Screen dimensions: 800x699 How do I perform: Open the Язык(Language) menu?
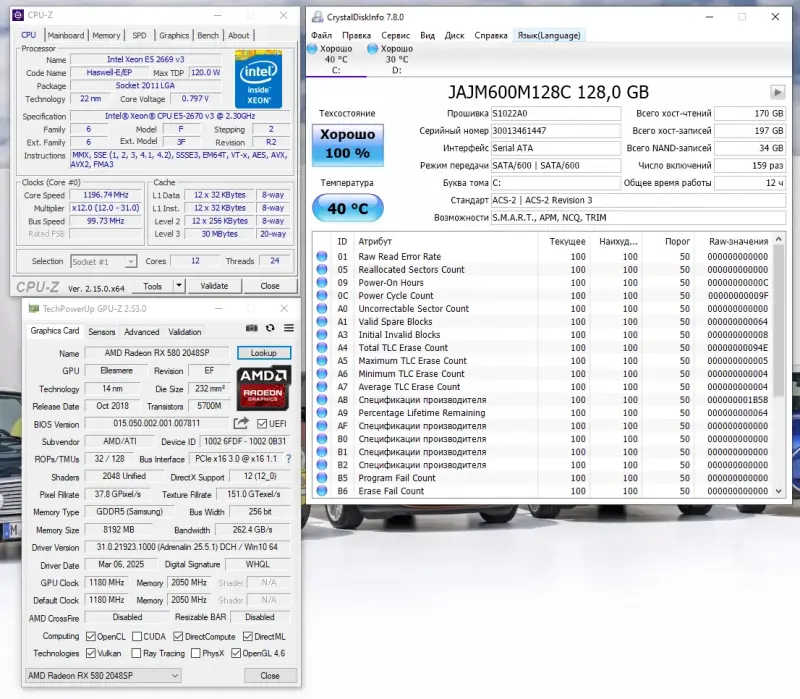coord(549,35)
